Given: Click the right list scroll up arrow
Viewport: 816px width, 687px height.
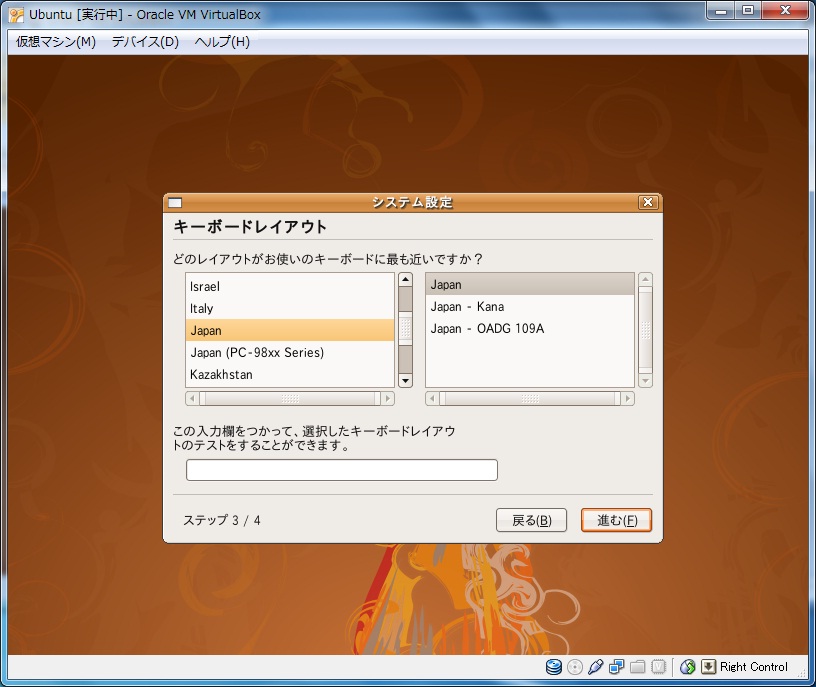Looking at the screenshot, I should (x=645, y=279).
